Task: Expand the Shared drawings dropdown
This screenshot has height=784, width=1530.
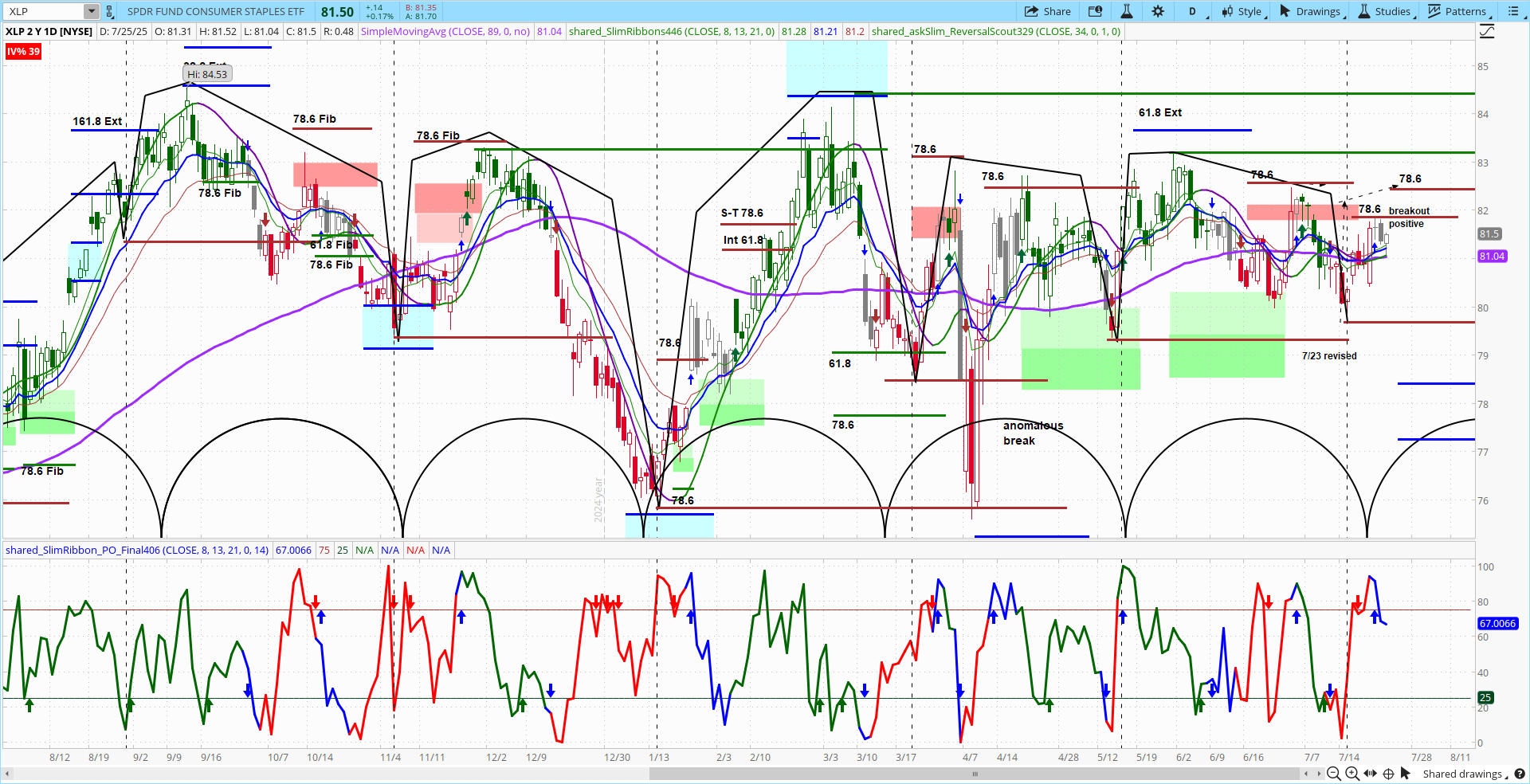Action: click(1462, 774)
